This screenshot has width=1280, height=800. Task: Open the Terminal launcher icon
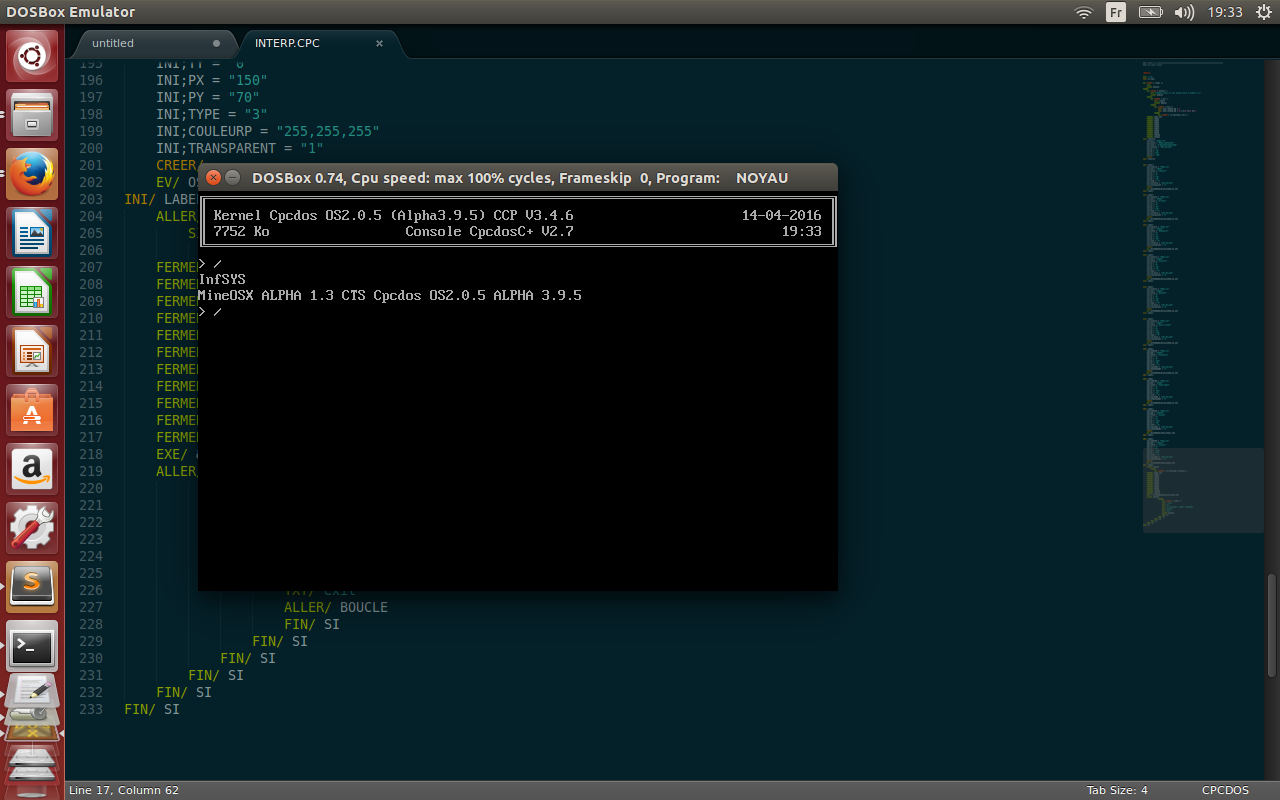click(x=32, y=646)
